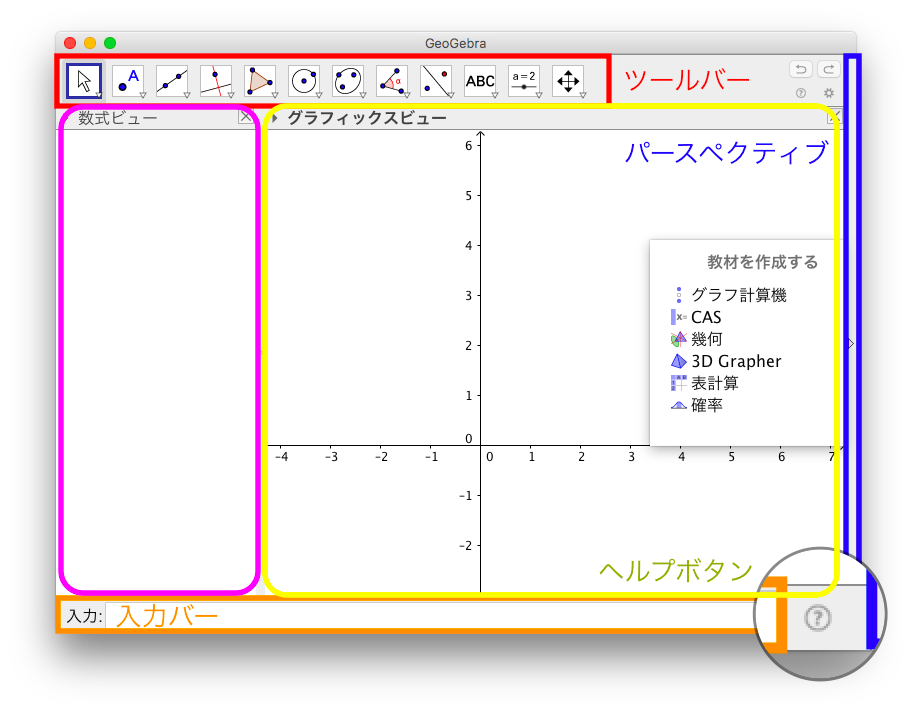Click the Undo arrow button
The height and width of the screenshot is (712, 912).
click(x=801, y=69)
